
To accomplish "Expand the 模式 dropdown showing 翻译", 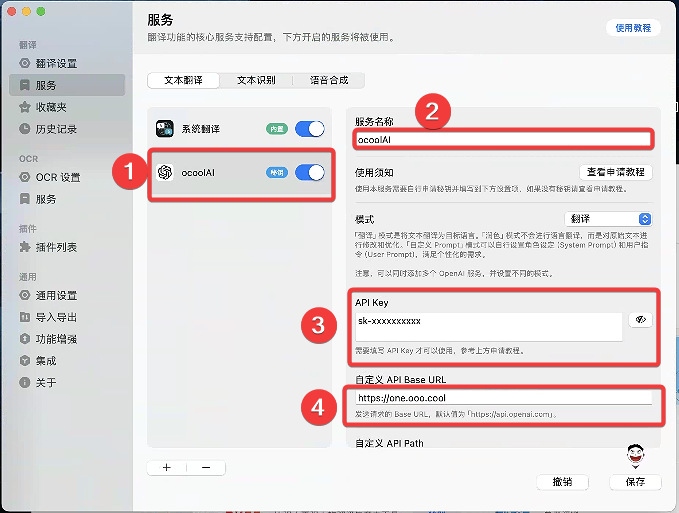I will tap(609, 219).
